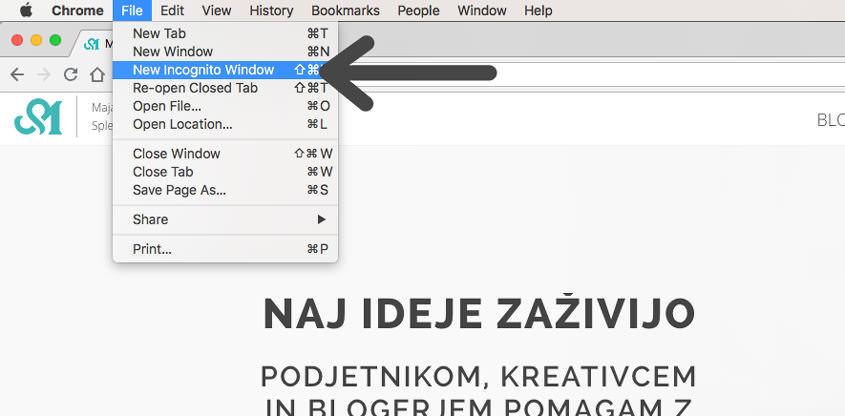The image size is (845, 416).
Task: Select Open Location… menu entry
Action: (225, 124)
